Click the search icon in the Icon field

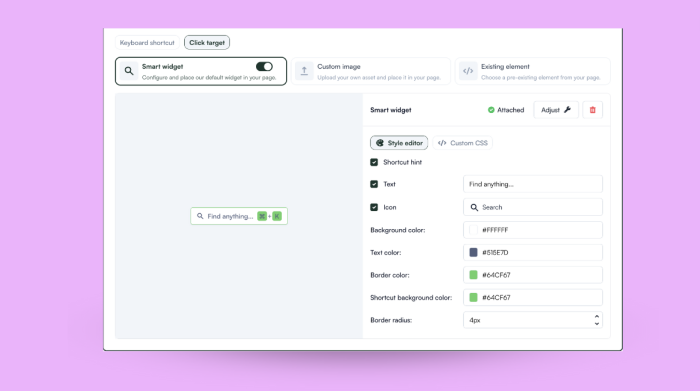(474, 207)
